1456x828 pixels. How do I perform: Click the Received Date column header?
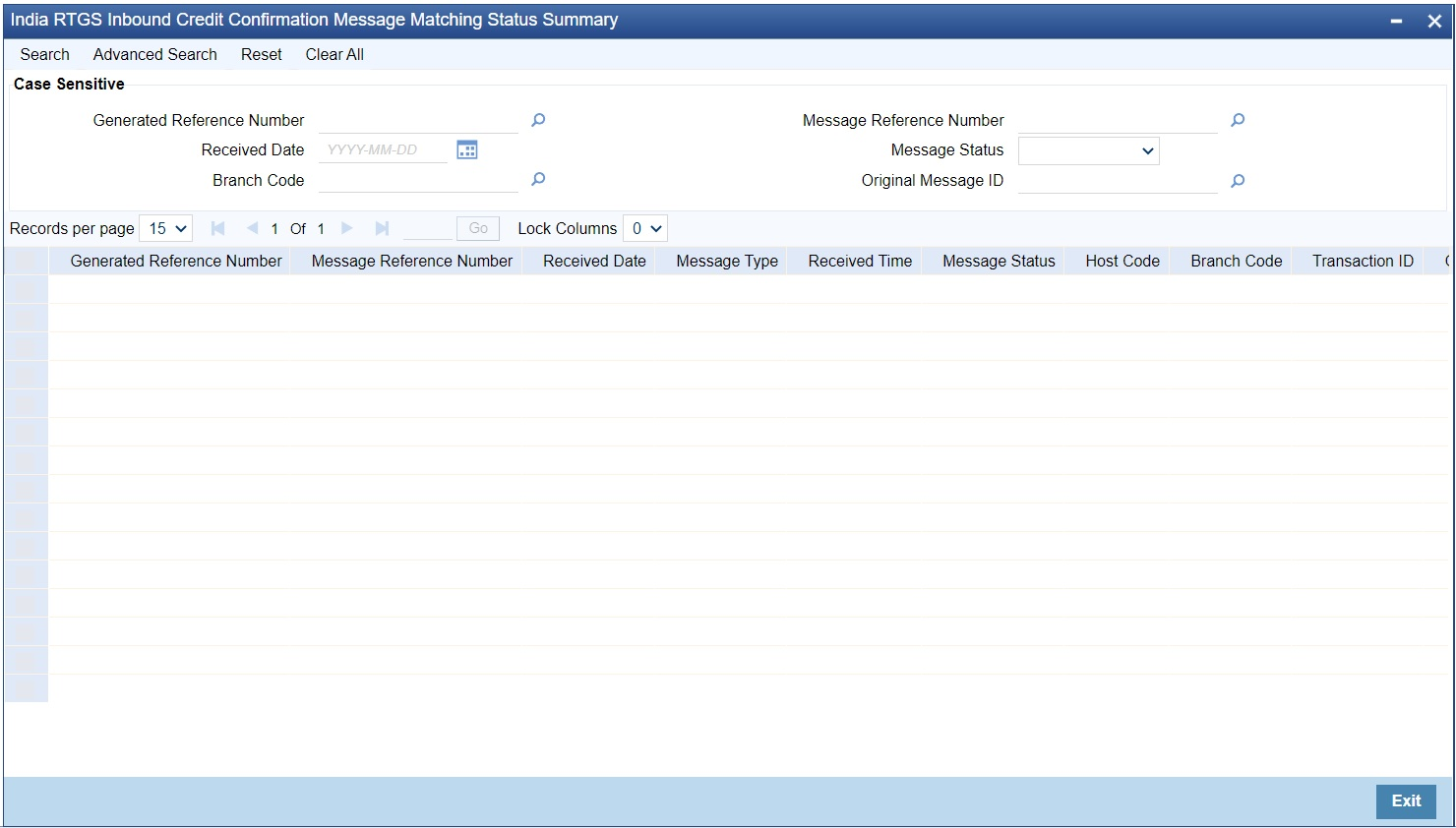click(594, 261)
